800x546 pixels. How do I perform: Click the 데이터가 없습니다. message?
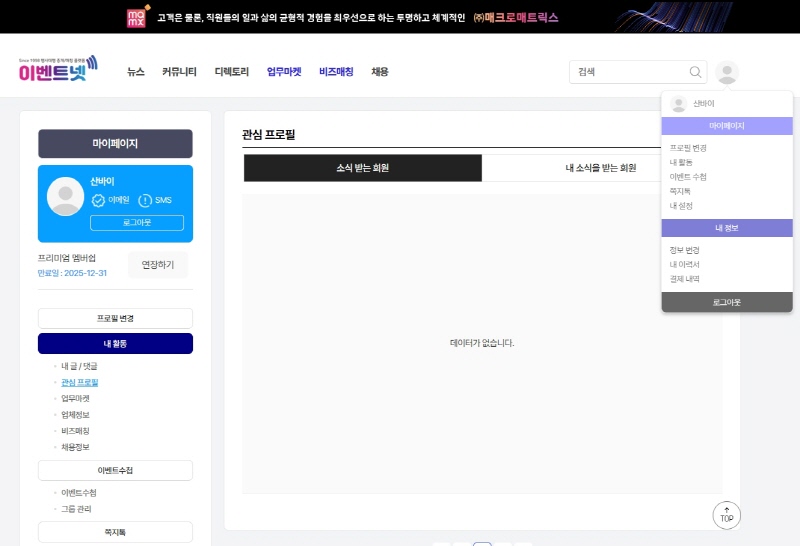click(x=482, y=343)
